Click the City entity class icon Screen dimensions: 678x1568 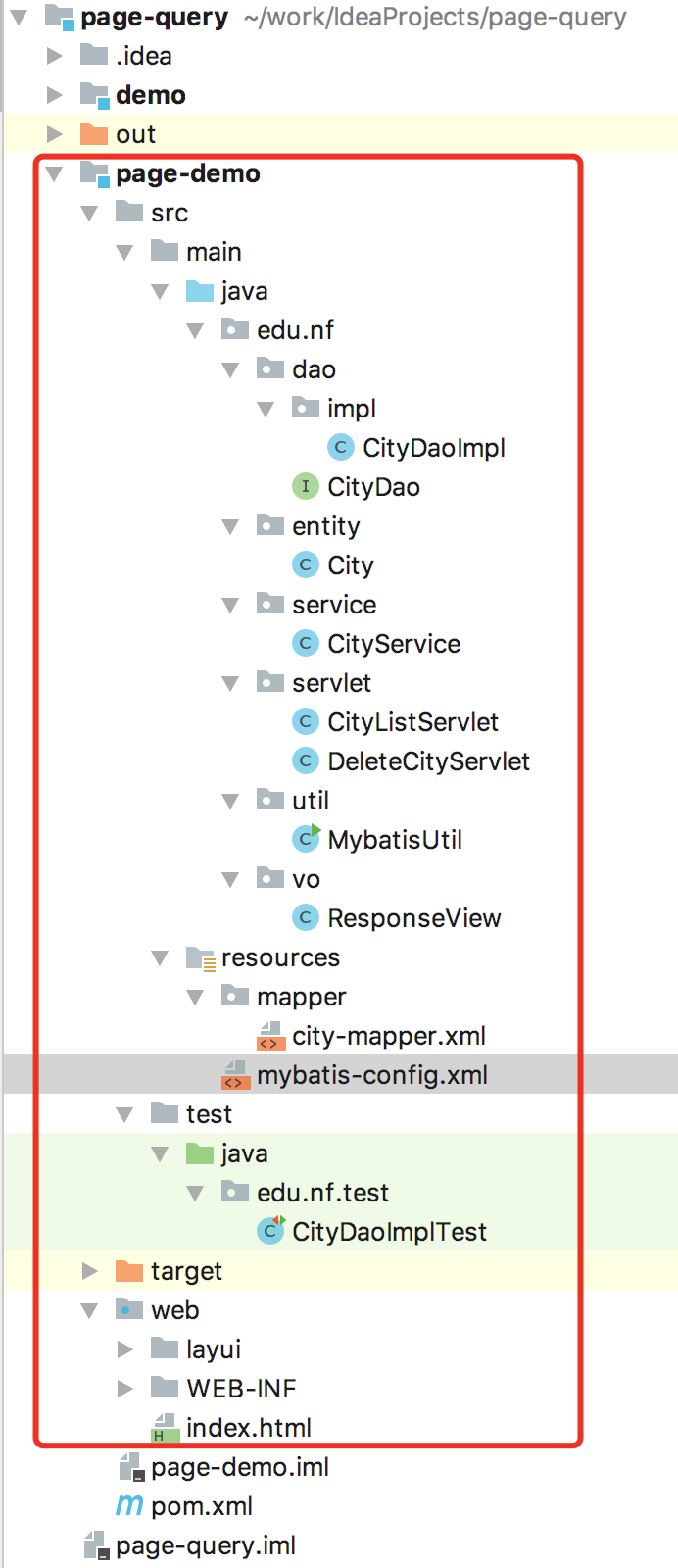[x=305, y=565]
